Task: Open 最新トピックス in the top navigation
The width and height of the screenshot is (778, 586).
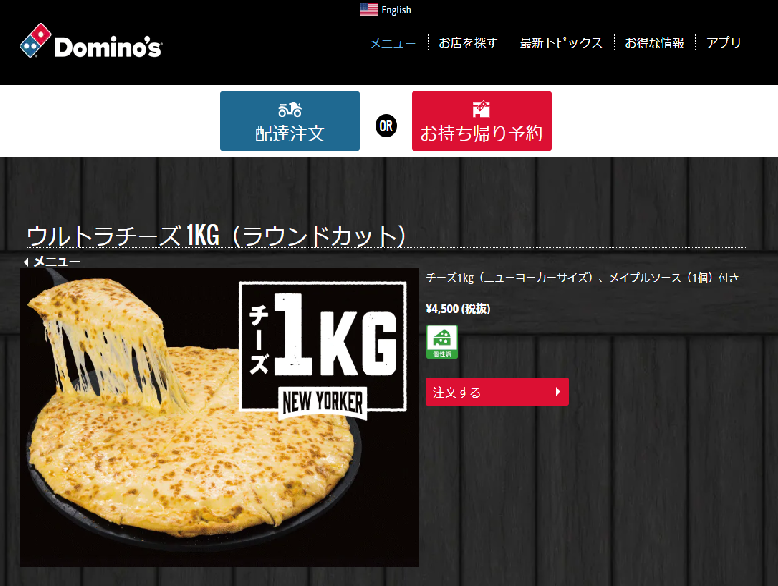Action: 561,43
